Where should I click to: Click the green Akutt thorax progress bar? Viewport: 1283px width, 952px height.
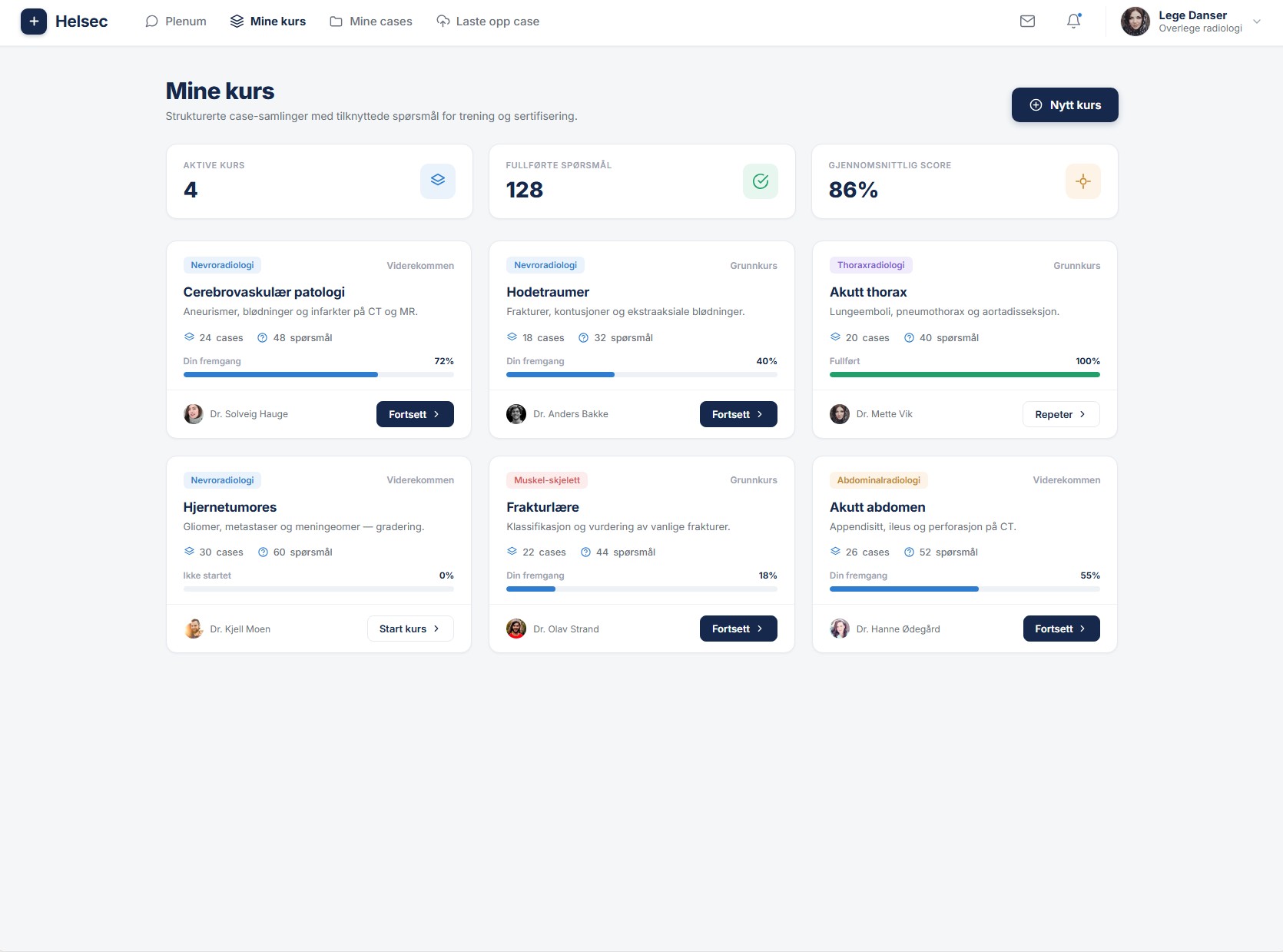point(965,375)
